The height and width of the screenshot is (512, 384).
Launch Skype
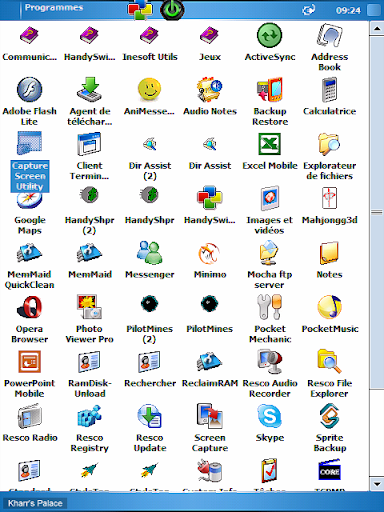[x=269, y=416]
